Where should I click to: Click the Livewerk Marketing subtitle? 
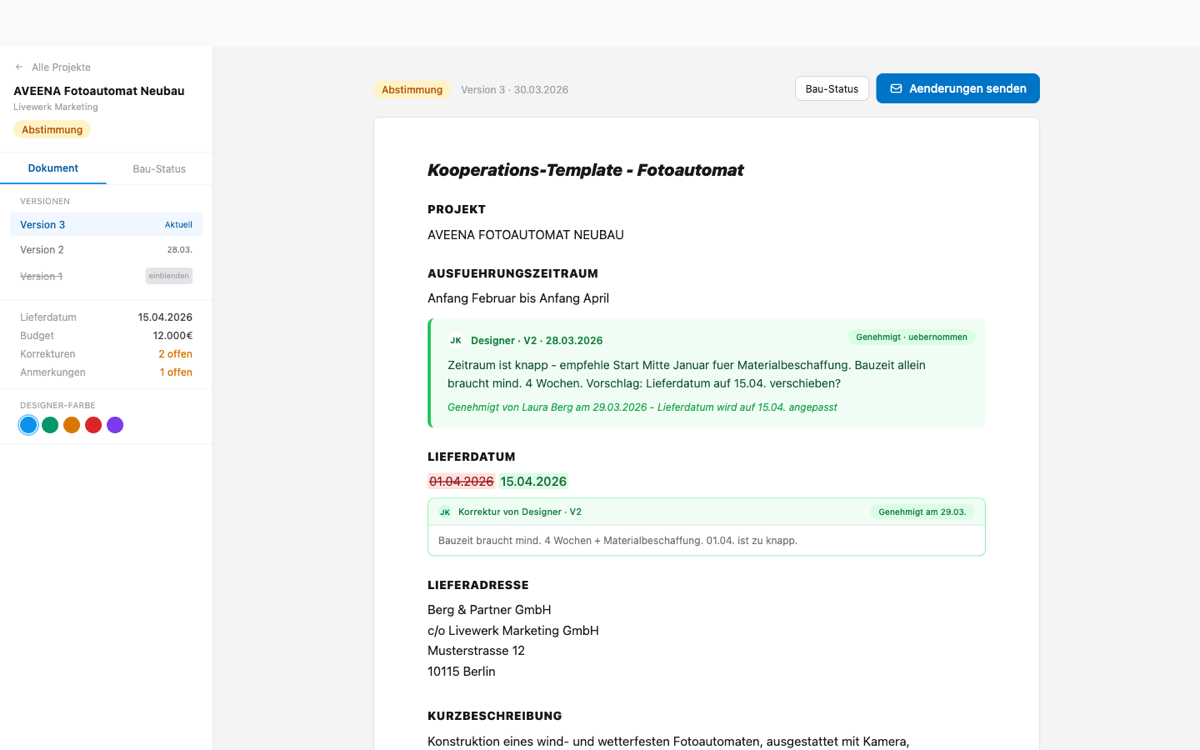(56, 107)
